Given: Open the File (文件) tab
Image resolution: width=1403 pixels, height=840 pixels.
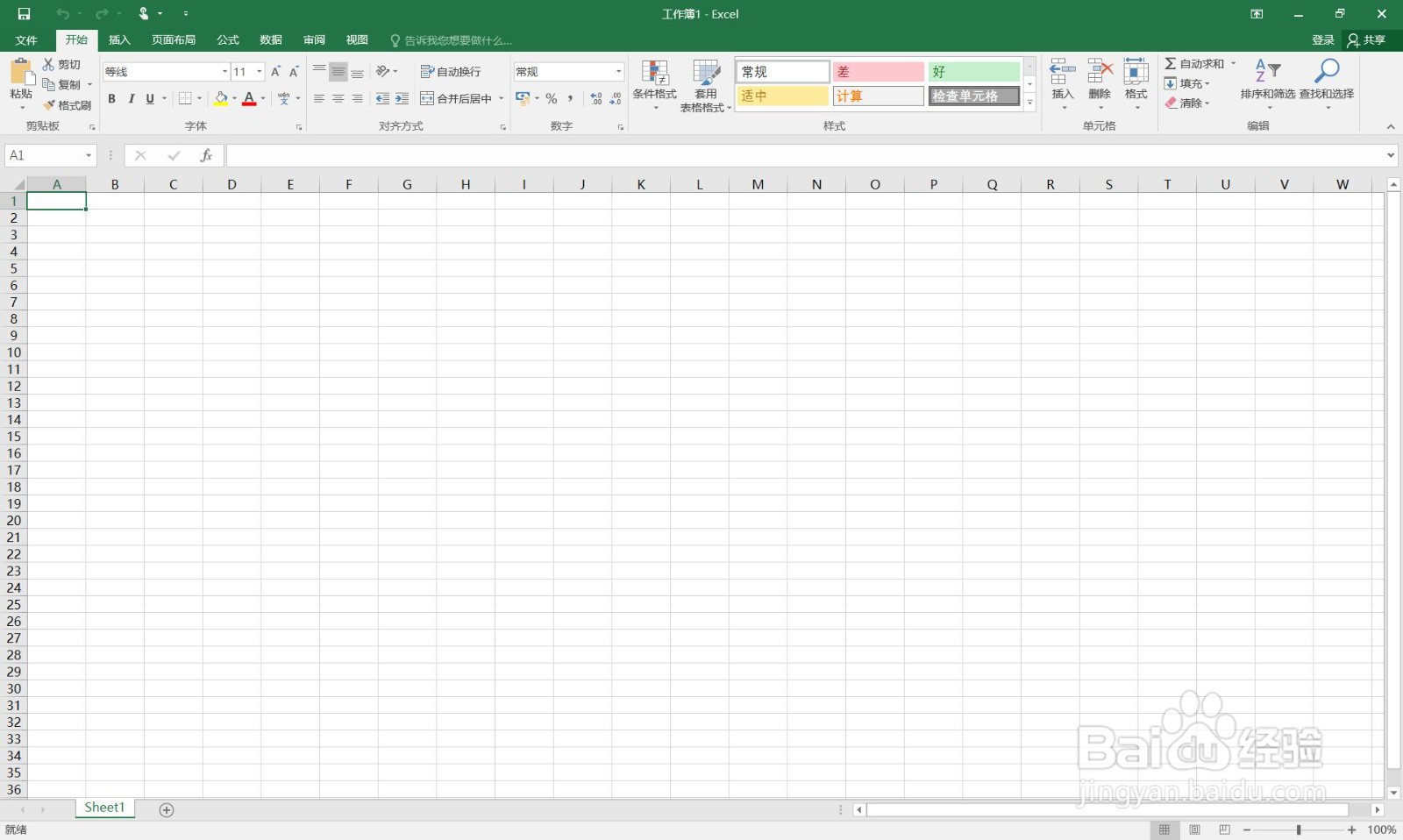Looking at the screenshot, I should pos(26,40).
